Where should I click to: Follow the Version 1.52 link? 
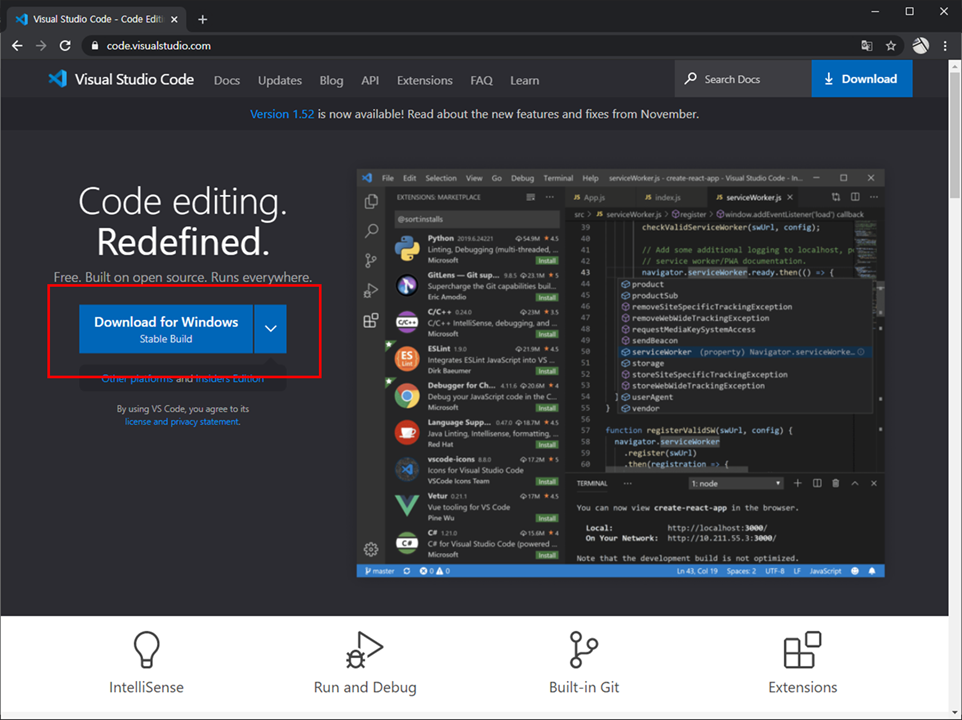[282, 114]
